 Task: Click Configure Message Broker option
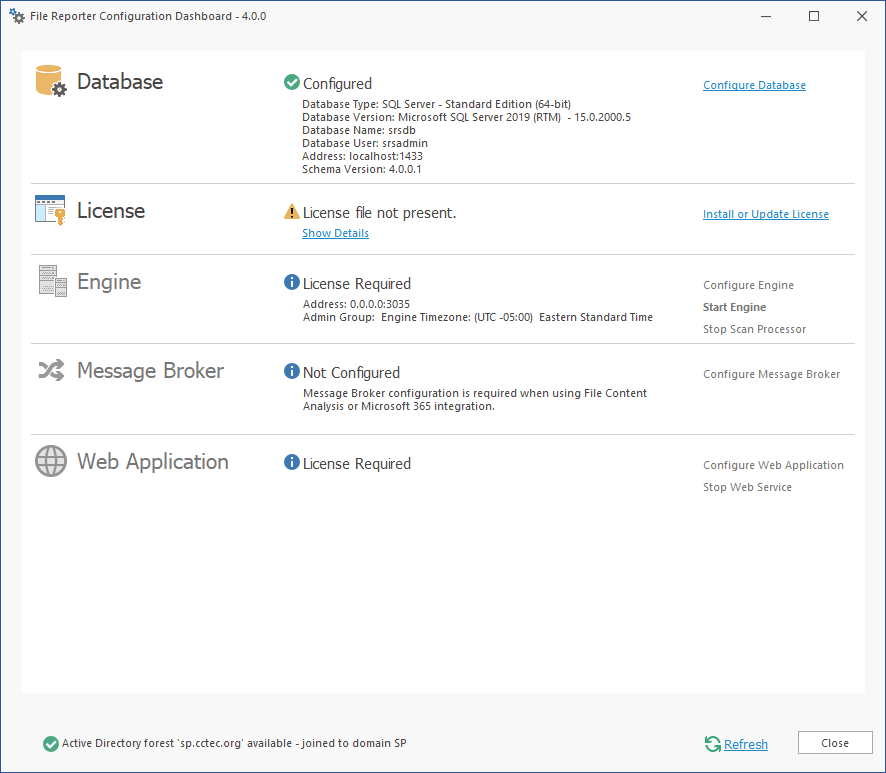click(x=771, y=374)
